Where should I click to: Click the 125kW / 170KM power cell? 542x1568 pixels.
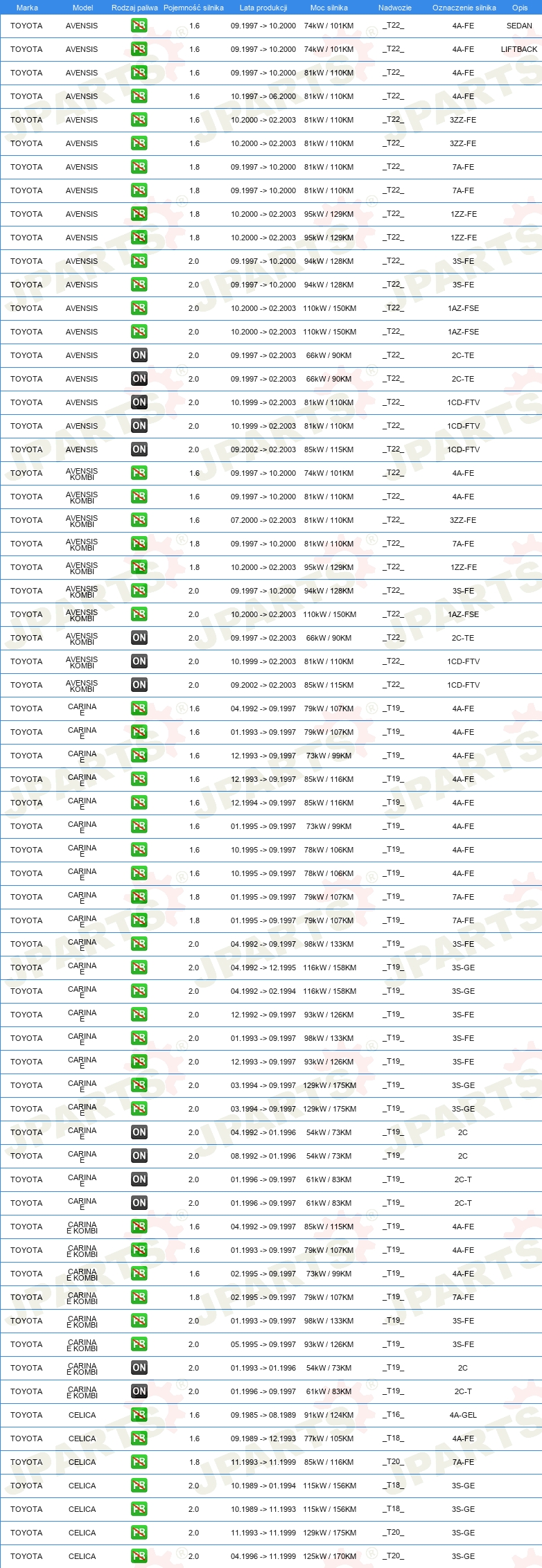(x=329, y=1556)
